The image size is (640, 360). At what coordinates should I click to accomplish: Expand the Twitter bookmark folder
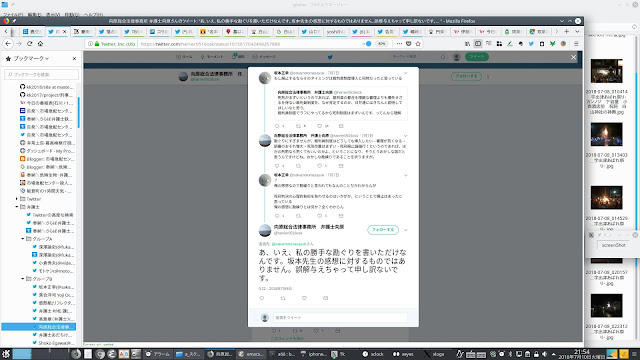point(17,199)
